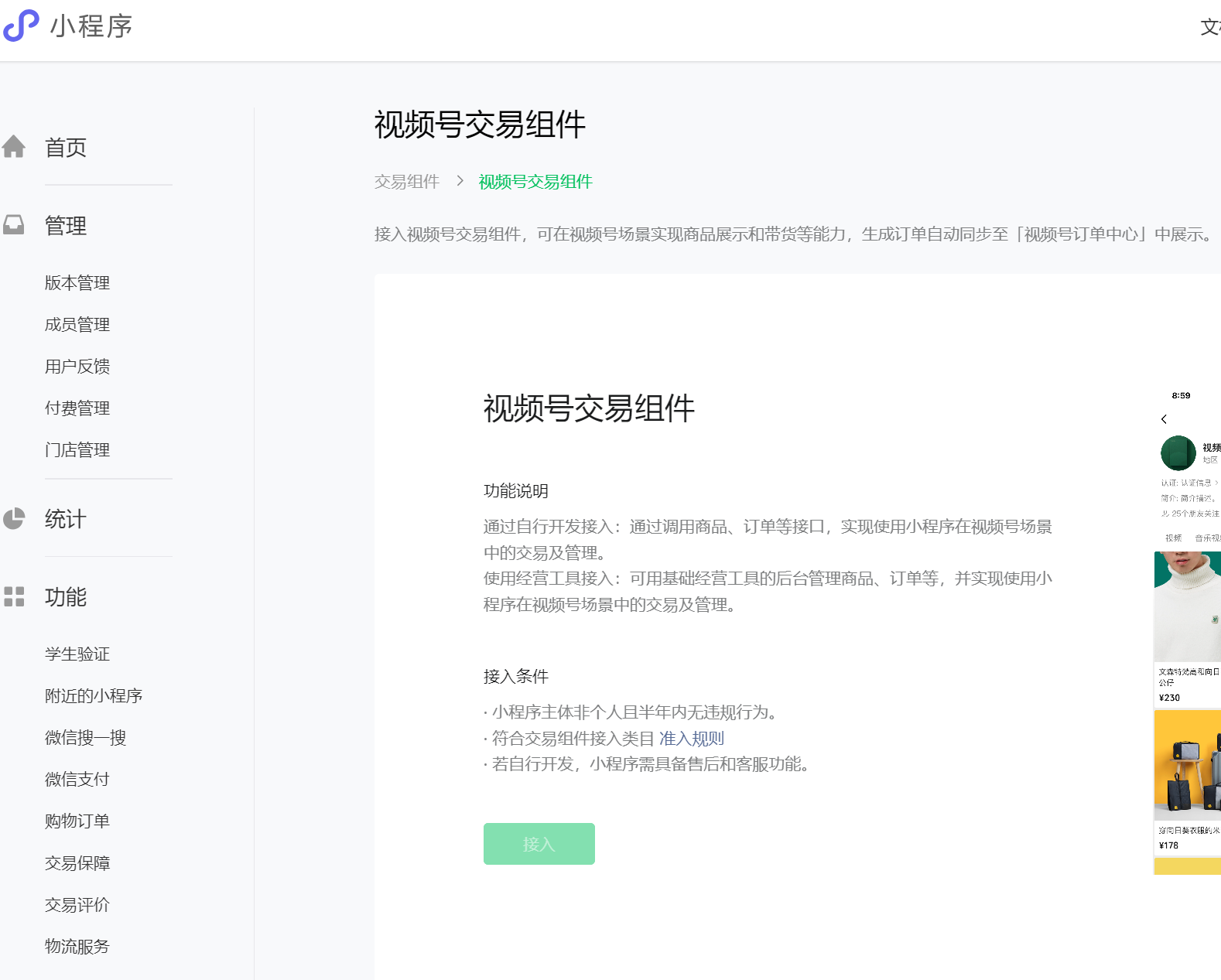Screen dimensions: 1221x980
Task: Click the 功能 grid icon
Action: pyautogui.click(x=14, y=596)
